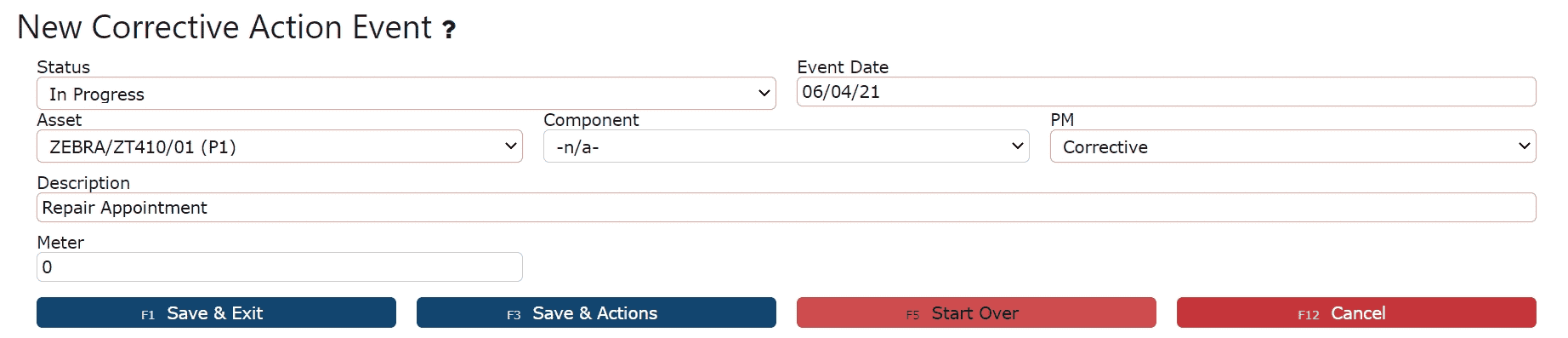
Task: Focus the Event Date field 06/04/21
Action: pos(1167,92)
